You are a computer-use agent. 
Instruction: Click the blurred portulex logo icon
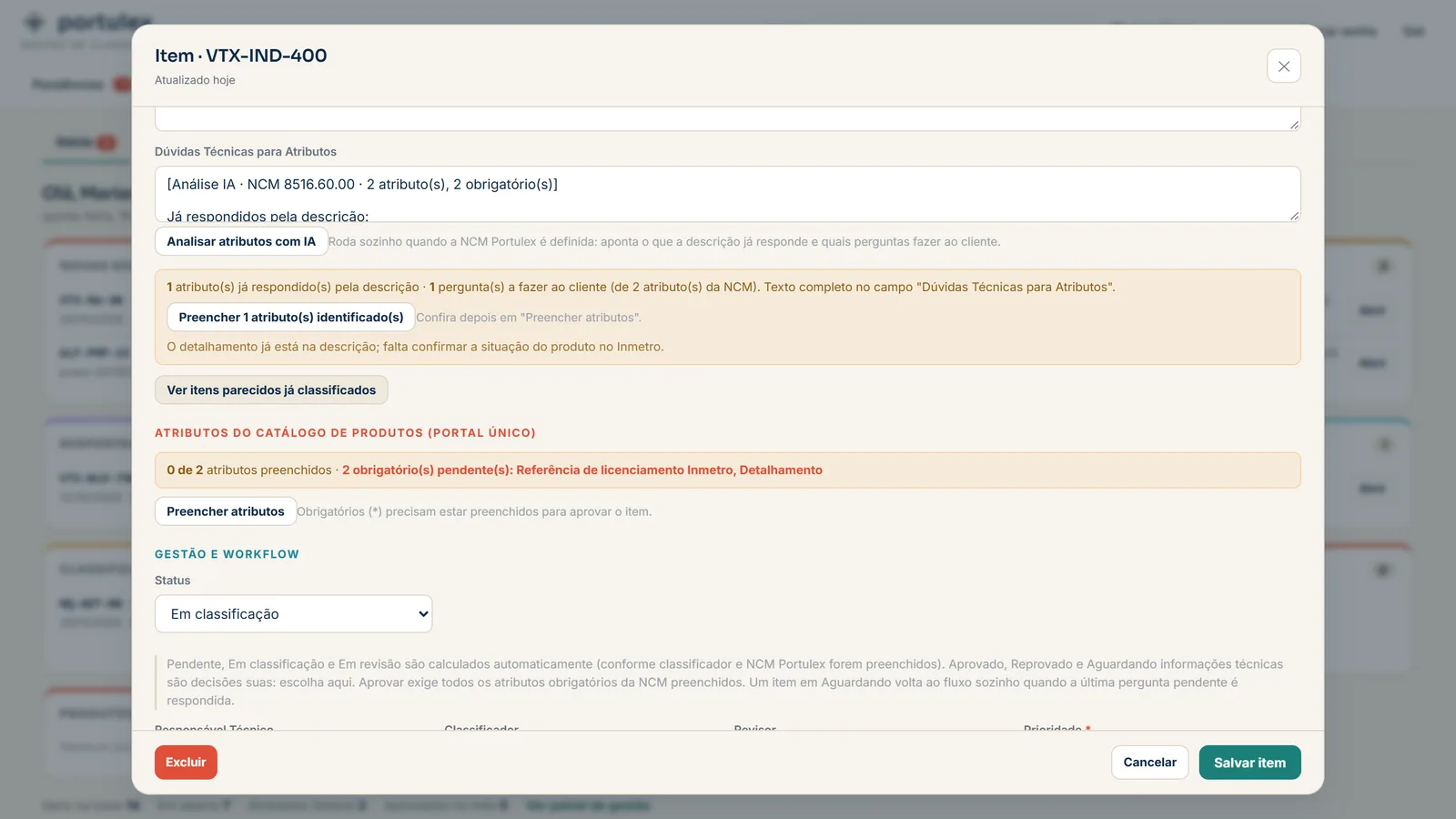click(34, 22)
